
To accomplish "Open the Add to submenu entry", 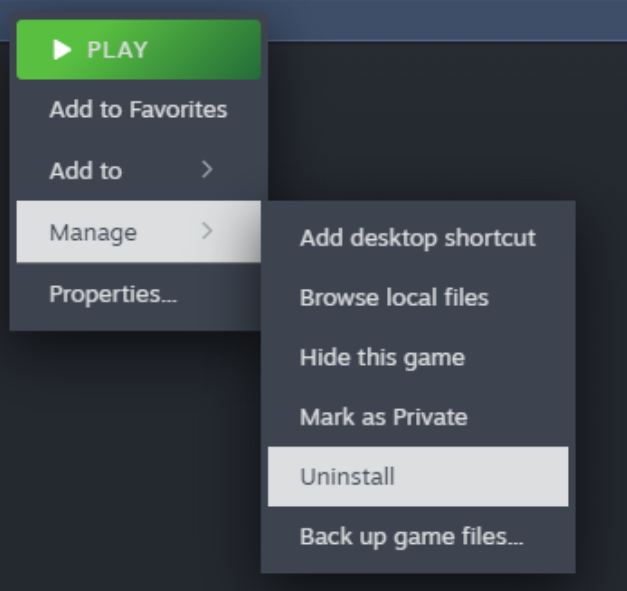I will 86,171.
